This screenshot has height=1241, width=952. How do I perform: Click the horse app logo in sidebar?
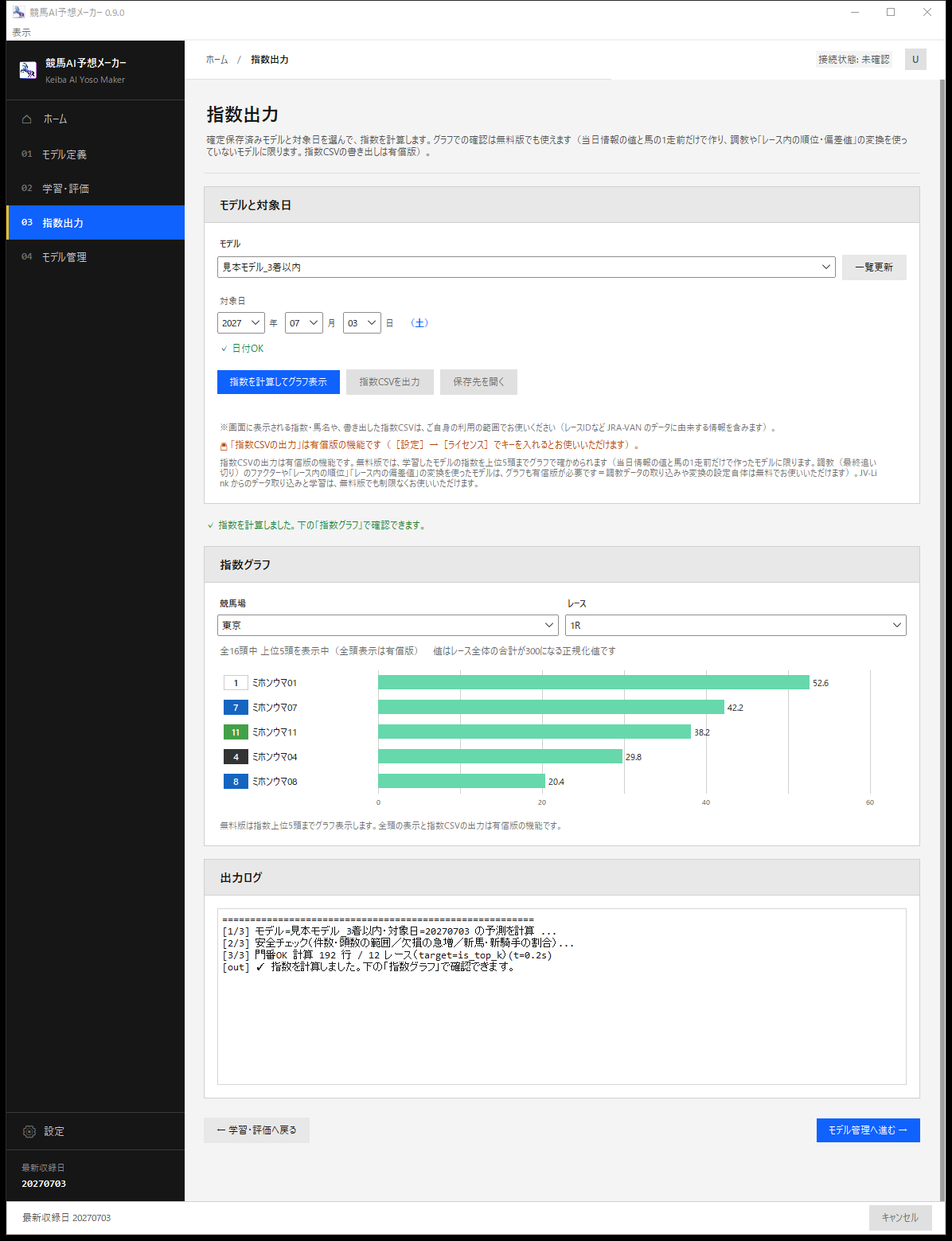click(x=28, y=70)
